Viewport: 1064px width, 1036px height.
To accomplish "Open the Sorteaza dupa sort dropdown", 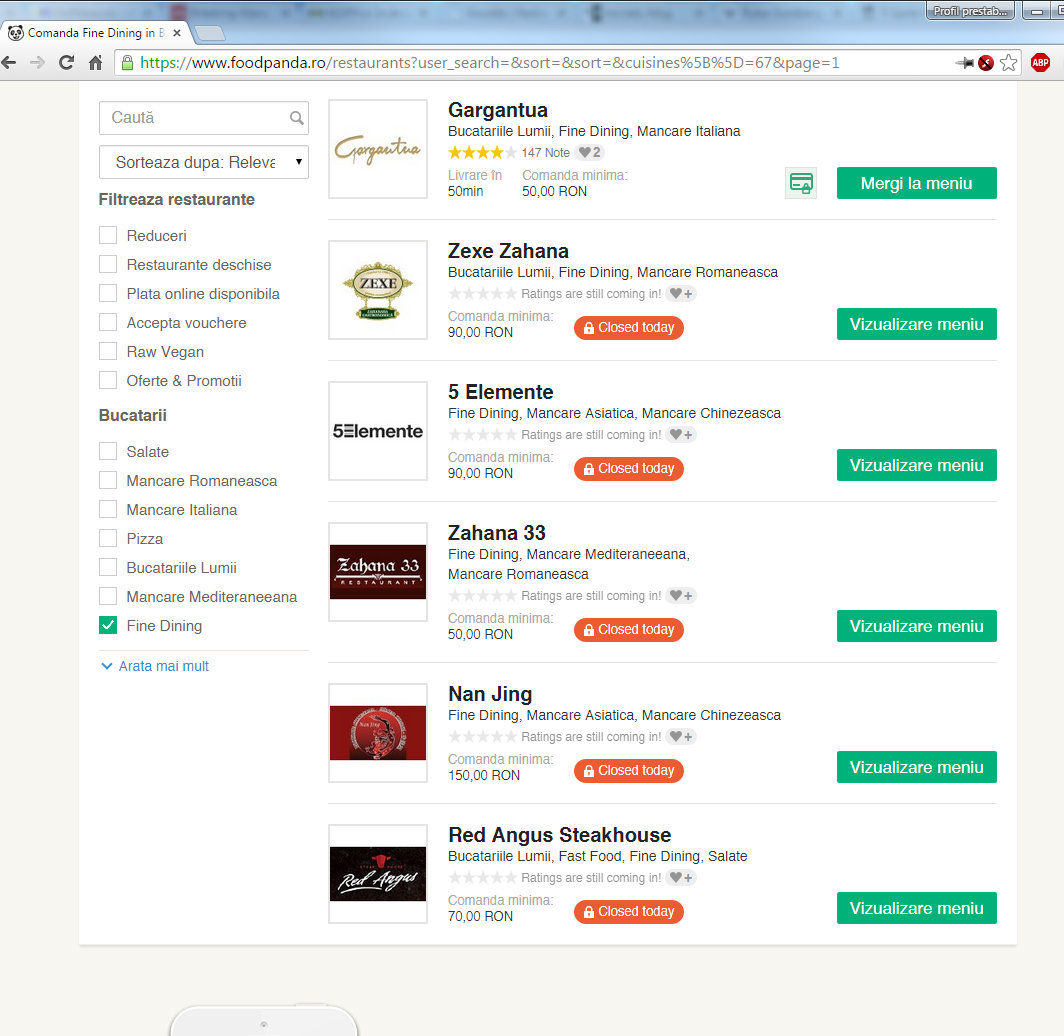I will coord(204,162).
